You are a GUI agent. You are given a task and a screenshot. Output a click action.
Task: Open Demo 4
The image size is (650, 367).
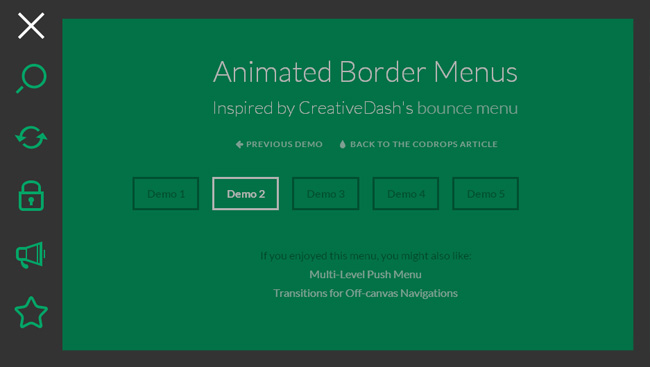[406, 194]
